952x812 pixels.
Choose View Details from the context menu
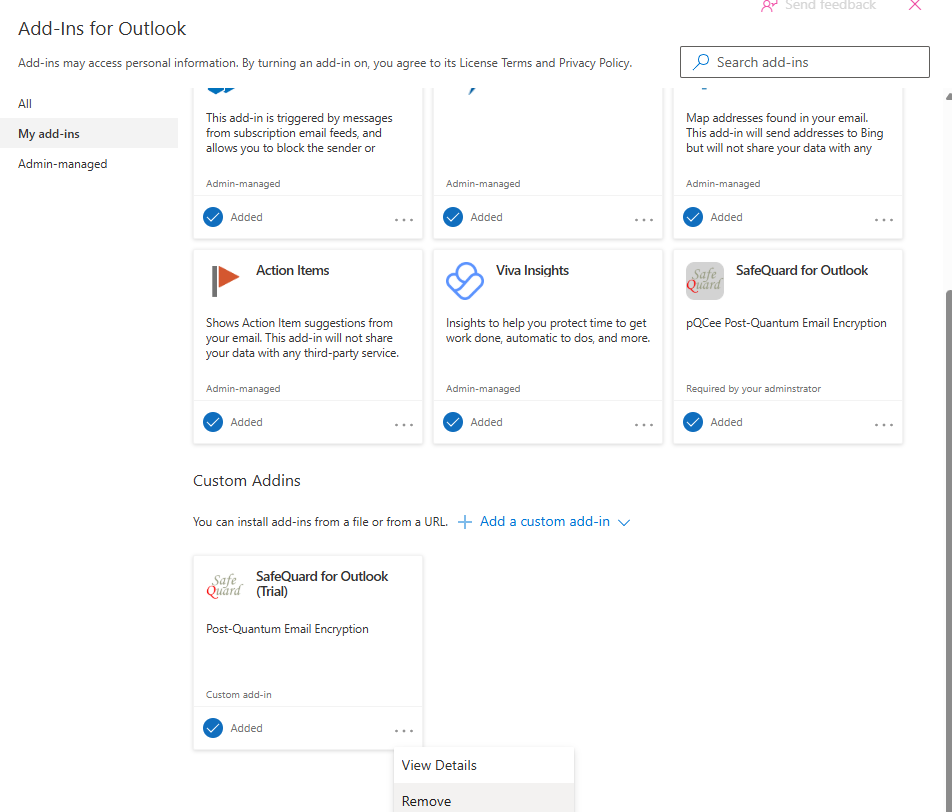point(484,765)
